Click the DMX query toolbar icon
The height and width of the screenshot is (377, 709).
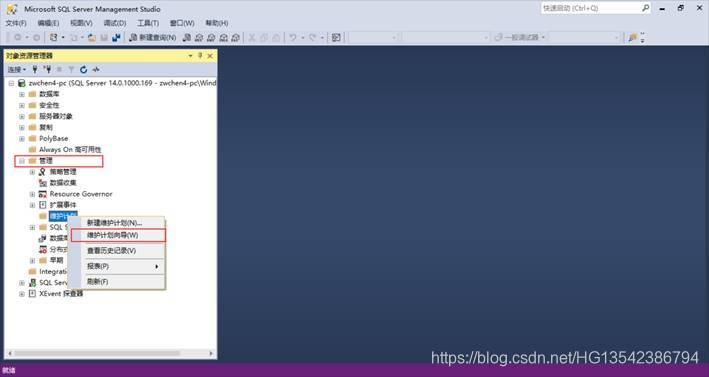[x=211, y=38]
